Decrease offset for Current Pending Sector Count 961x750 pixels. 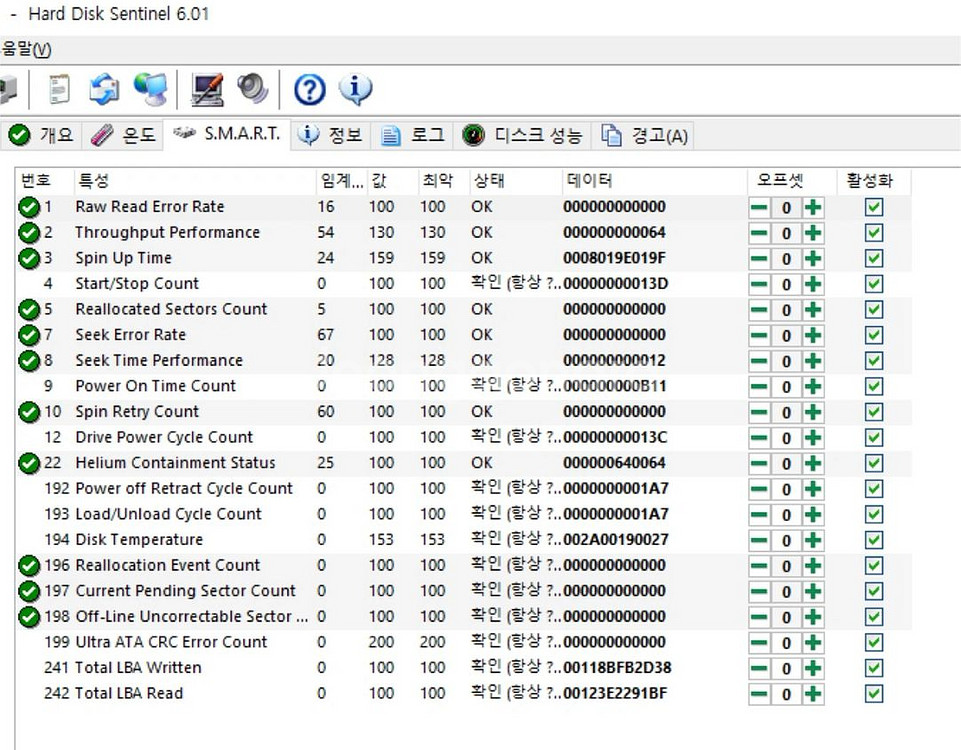click(x=759, y=592)
